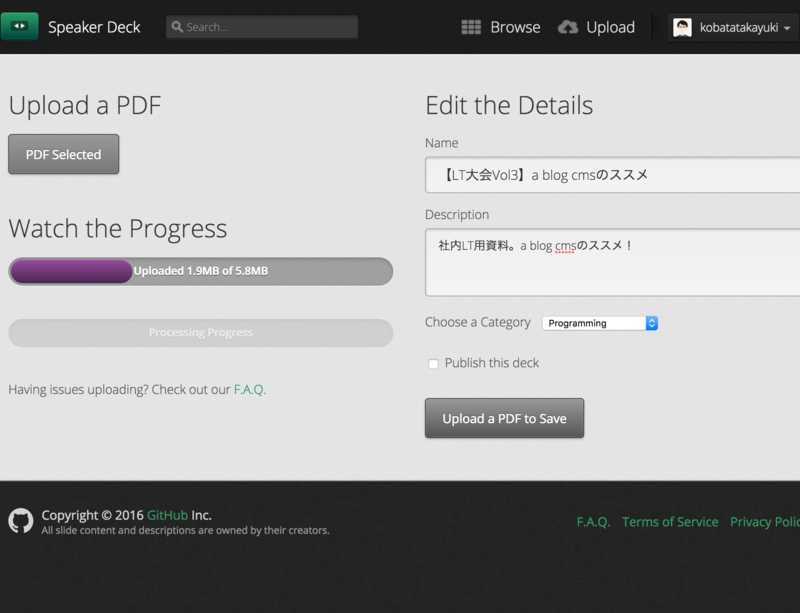This screenshot has height=613, width=800.
Task: Click the Browse grid icon
Action: tap(471, 27)
